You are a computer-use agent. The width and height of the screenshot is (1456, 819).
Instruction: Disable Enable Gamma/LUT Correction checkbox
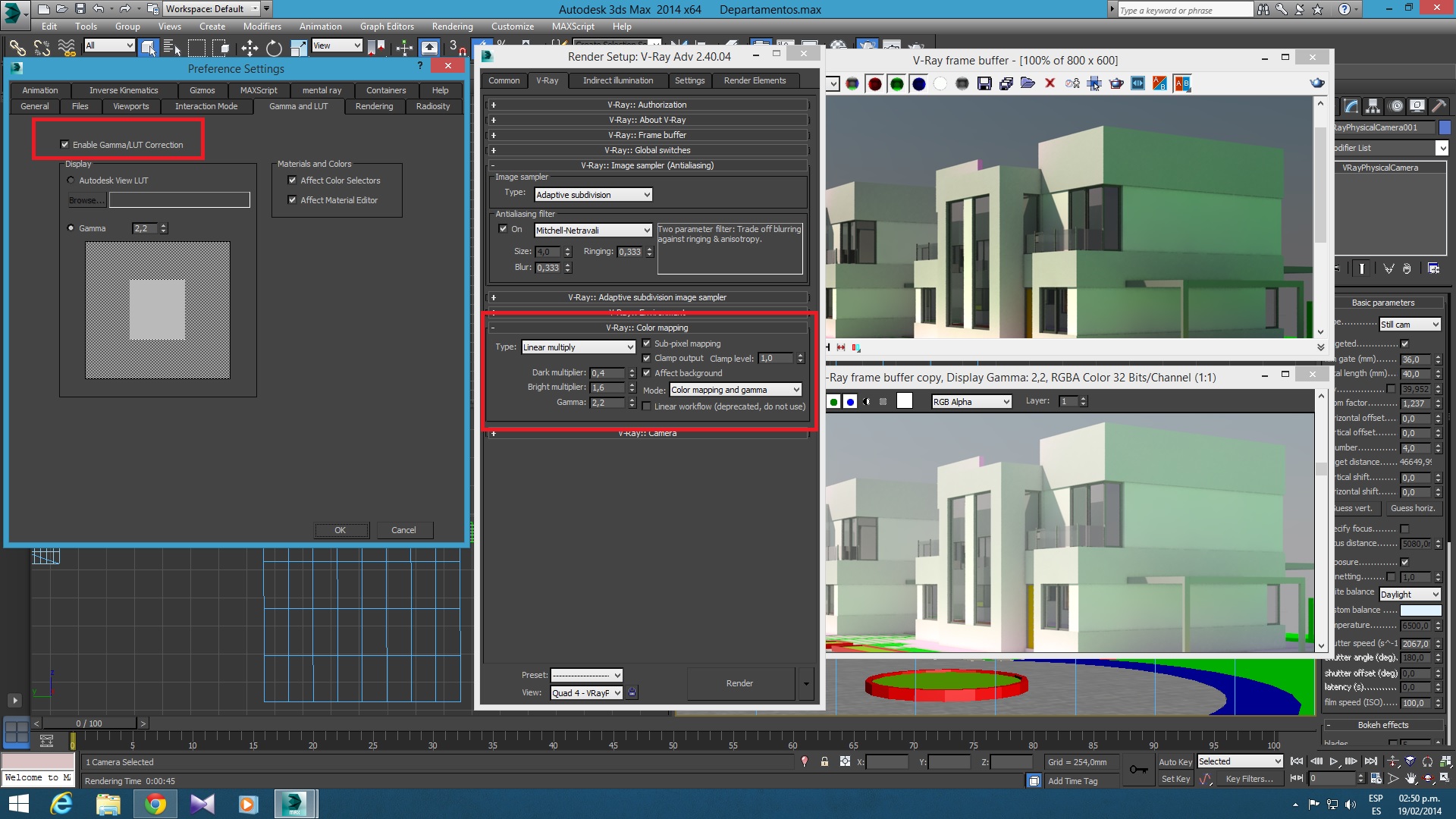(64, 144)
